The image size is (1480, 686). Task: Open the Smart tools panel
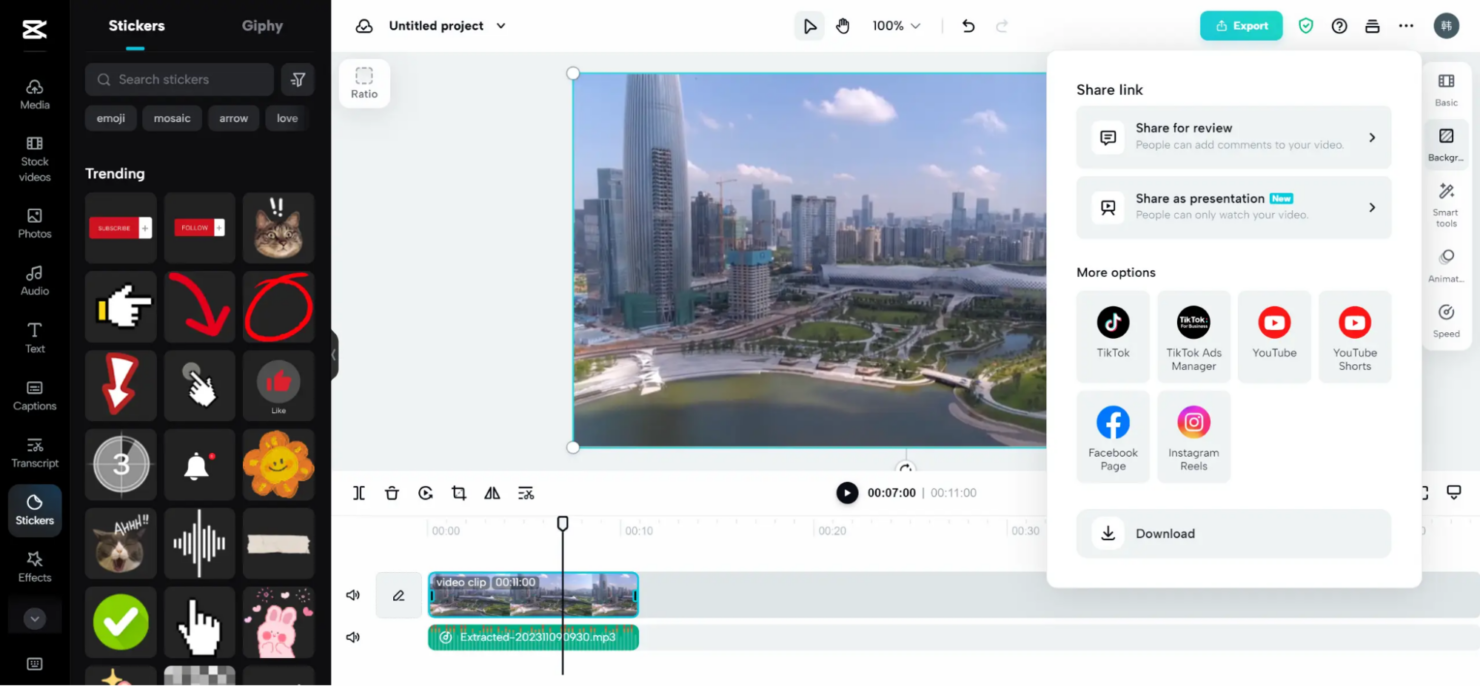(1445, 203)
